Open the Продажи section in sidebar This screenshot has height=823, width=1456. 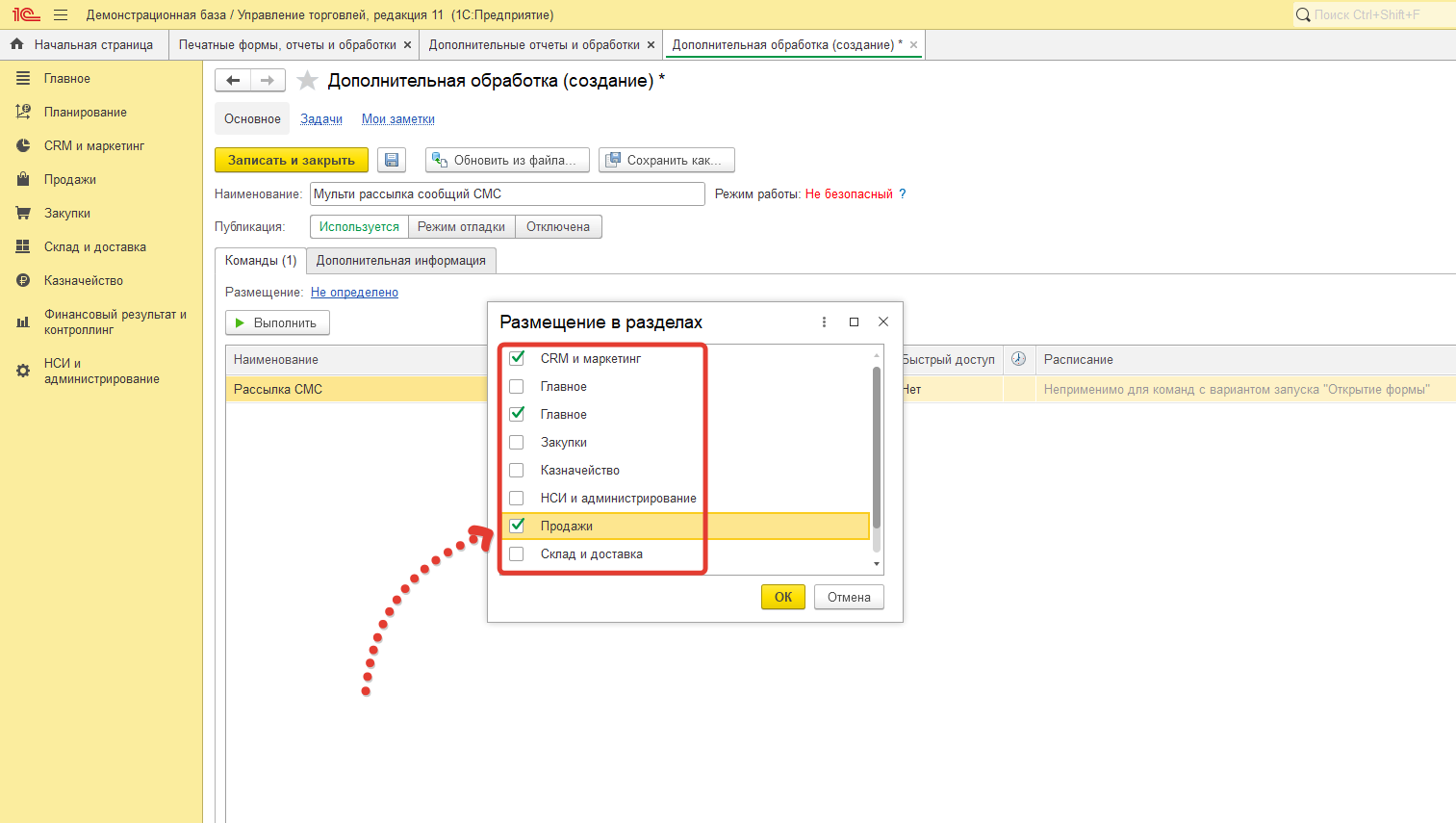[69, 179]
